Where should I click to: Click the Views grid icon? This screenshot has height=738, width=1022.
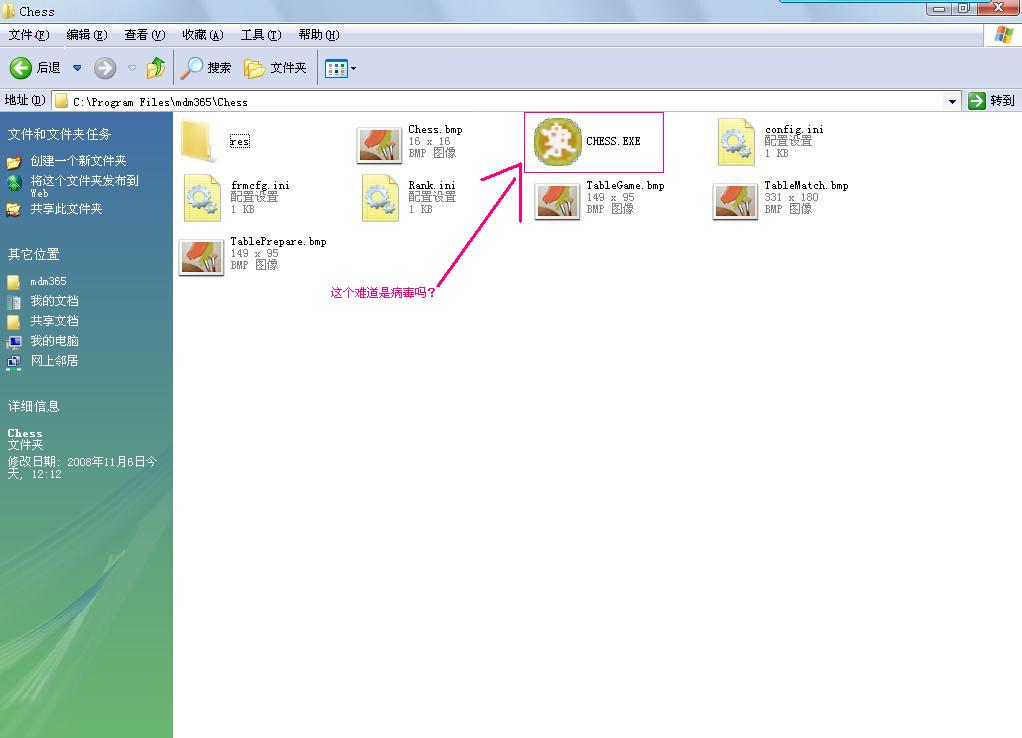click(336, 68)
